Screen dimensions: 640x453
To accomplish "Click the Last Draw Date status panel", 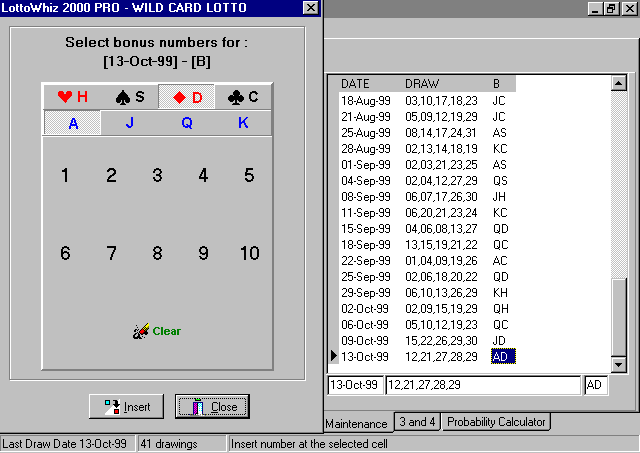I will pos(68,444).
